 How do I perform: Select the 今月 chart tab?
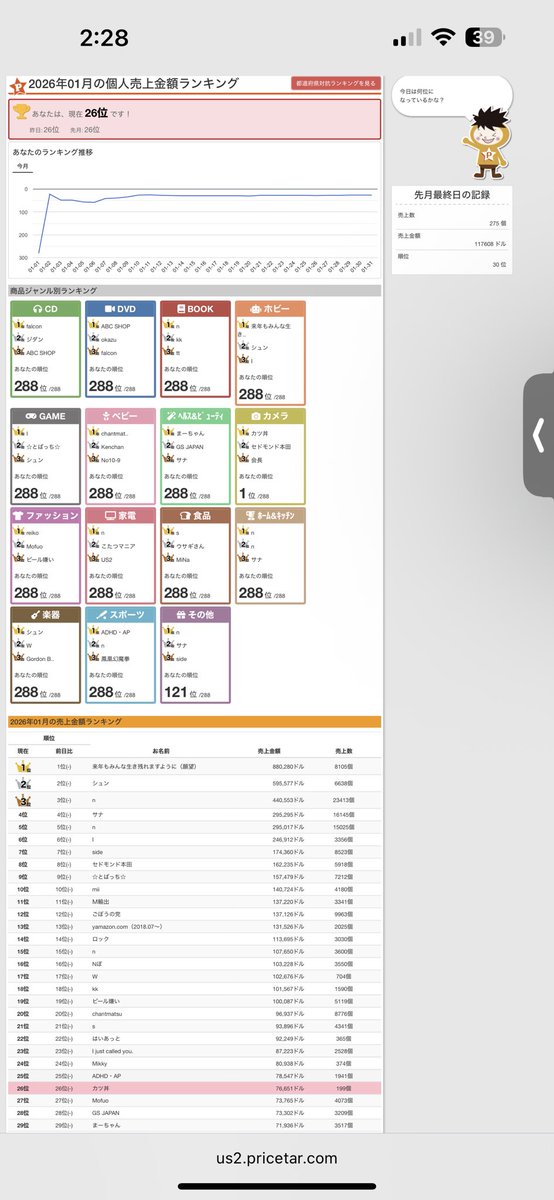tap(22, 167)
